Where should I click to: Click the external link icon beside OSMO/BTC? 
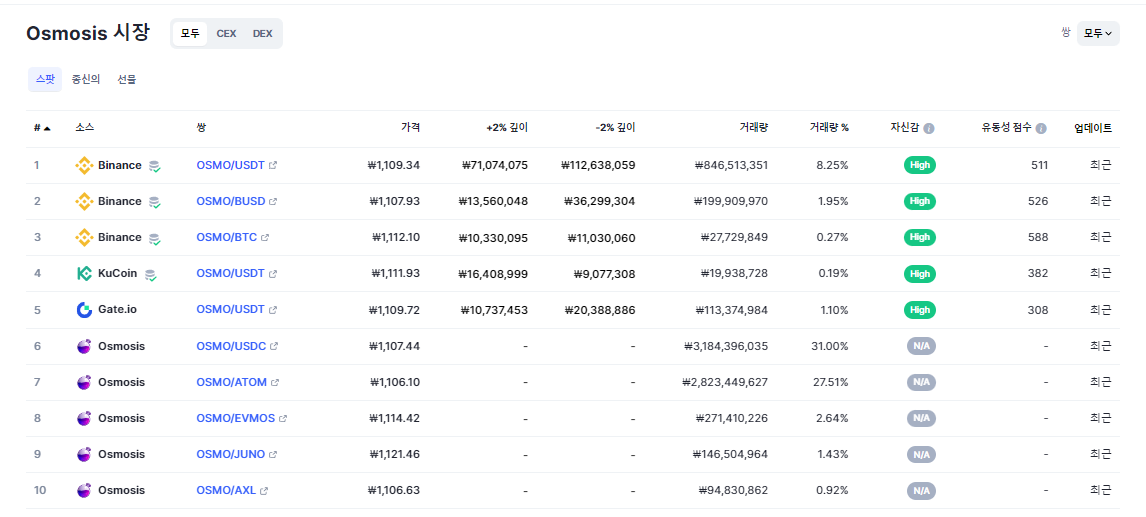[x=265, y=238]
